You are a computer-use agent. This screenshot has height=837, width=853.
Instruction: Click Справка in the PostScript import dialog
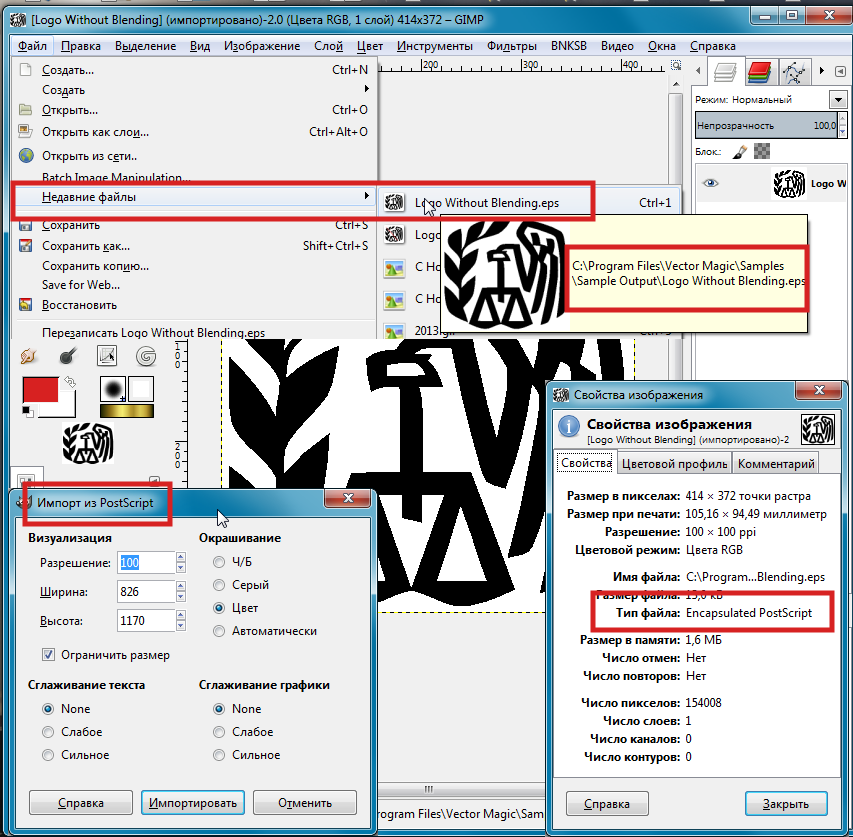point(81,803)
